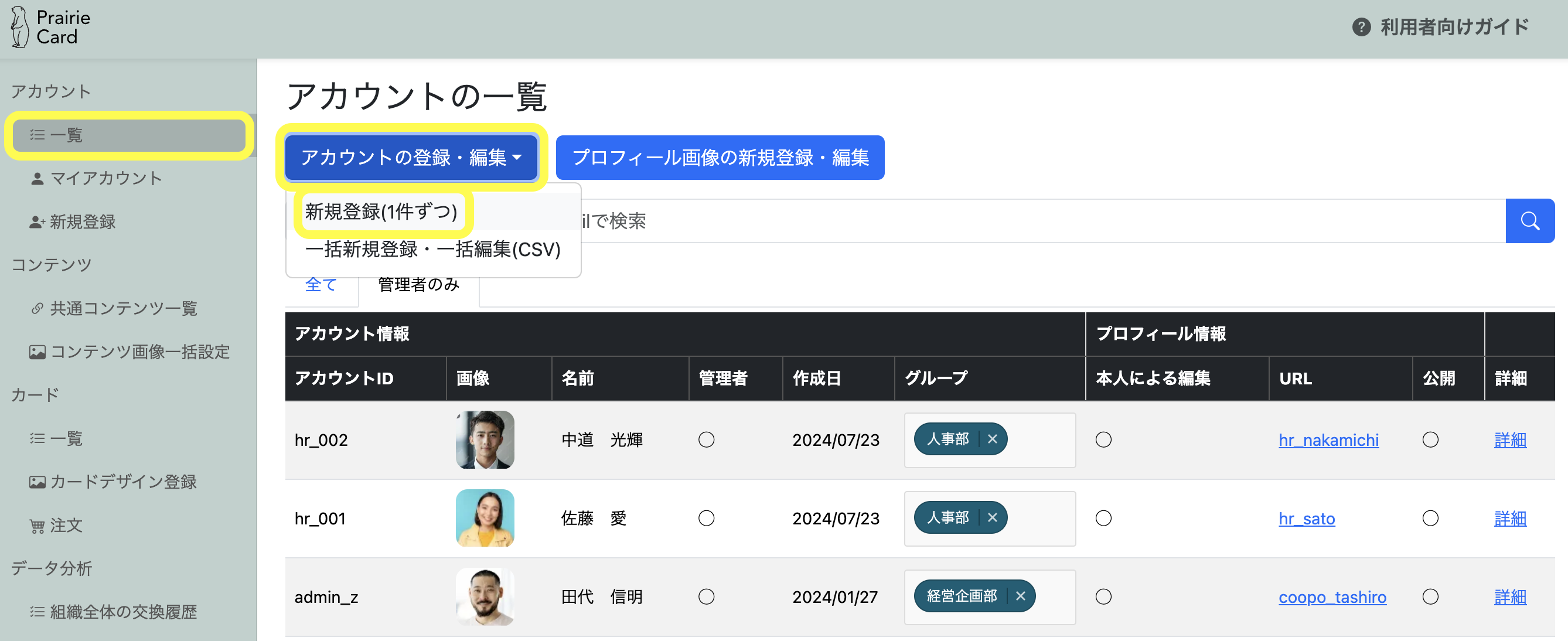Toggle 公開 radio for hr_001 row

coord(1430,518)
